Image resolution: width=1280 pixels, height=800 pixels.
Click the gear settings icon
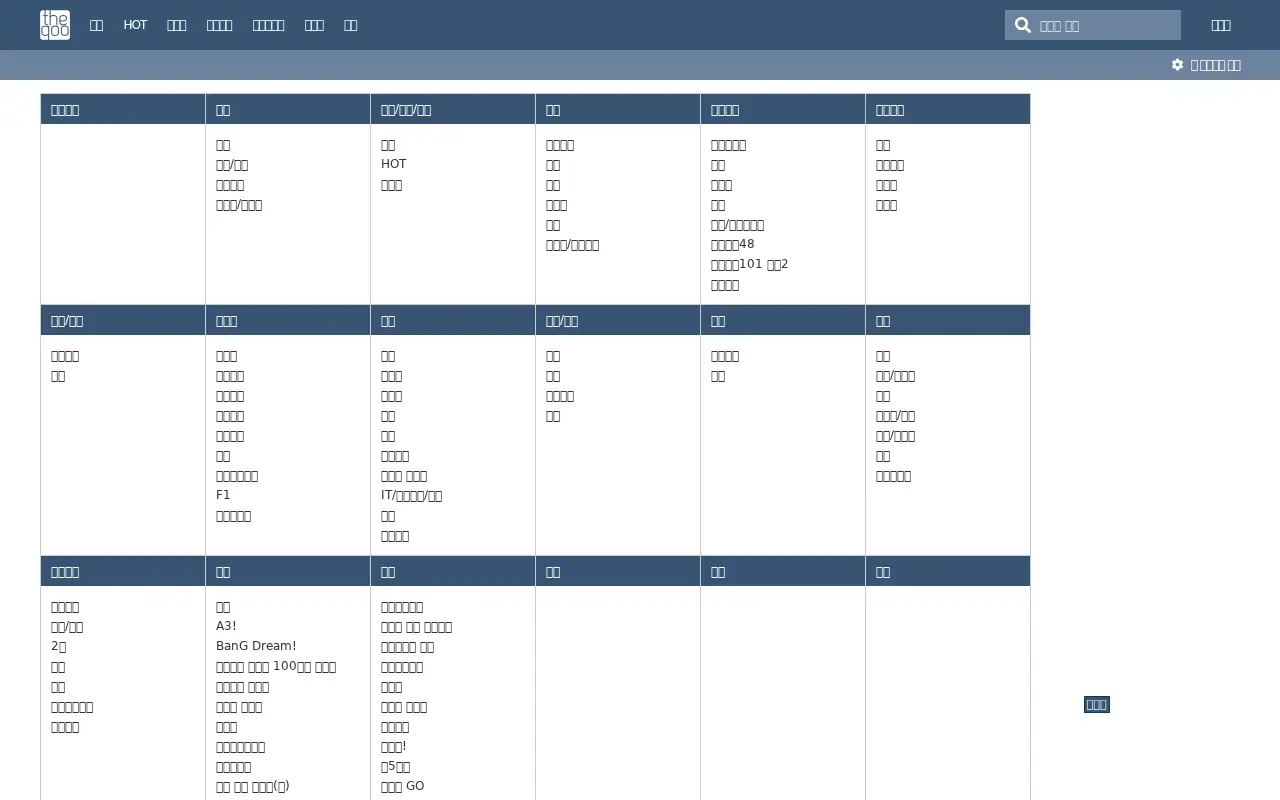(x=1177, y=65)
